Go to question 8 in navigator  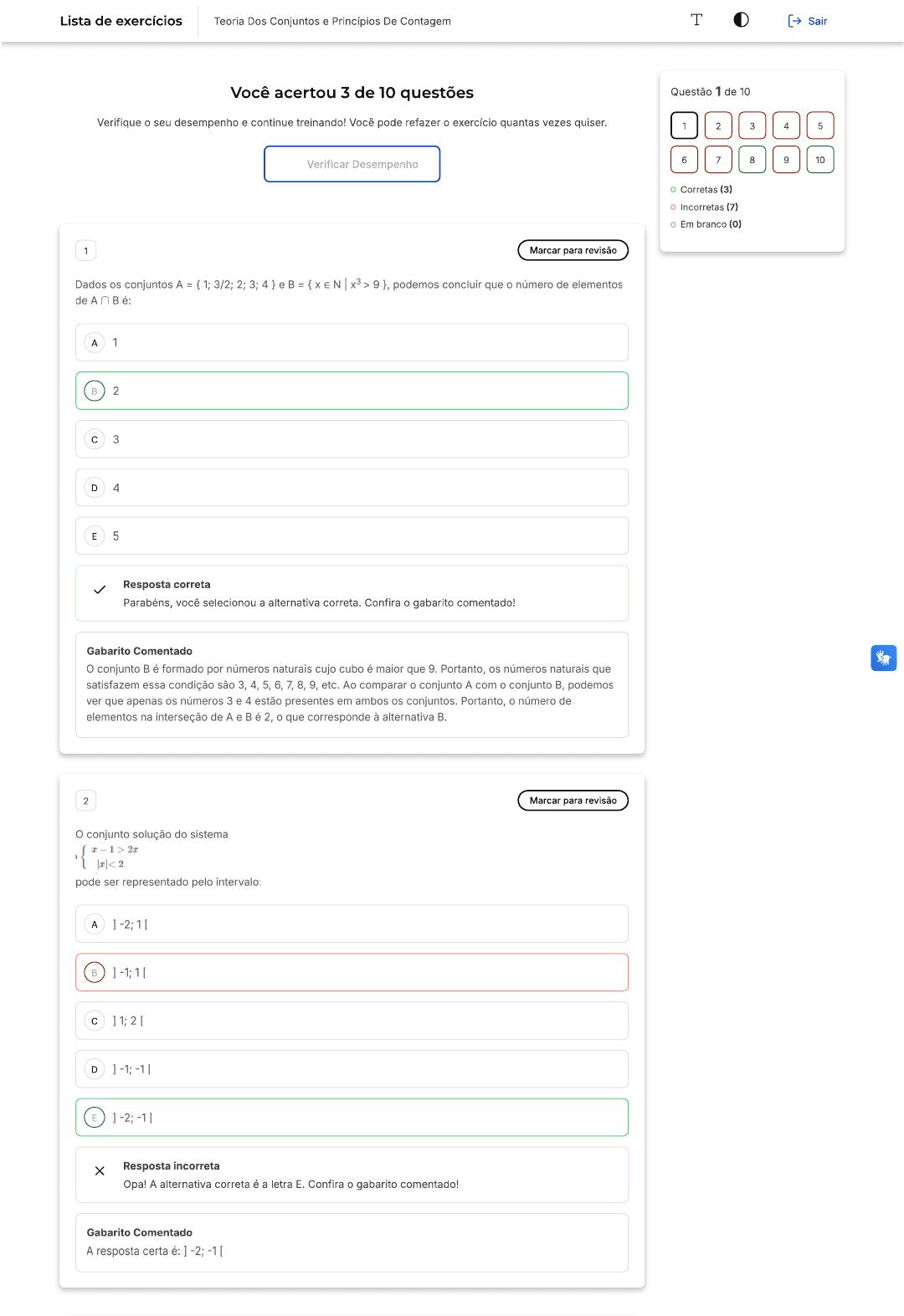pos(752,160)
